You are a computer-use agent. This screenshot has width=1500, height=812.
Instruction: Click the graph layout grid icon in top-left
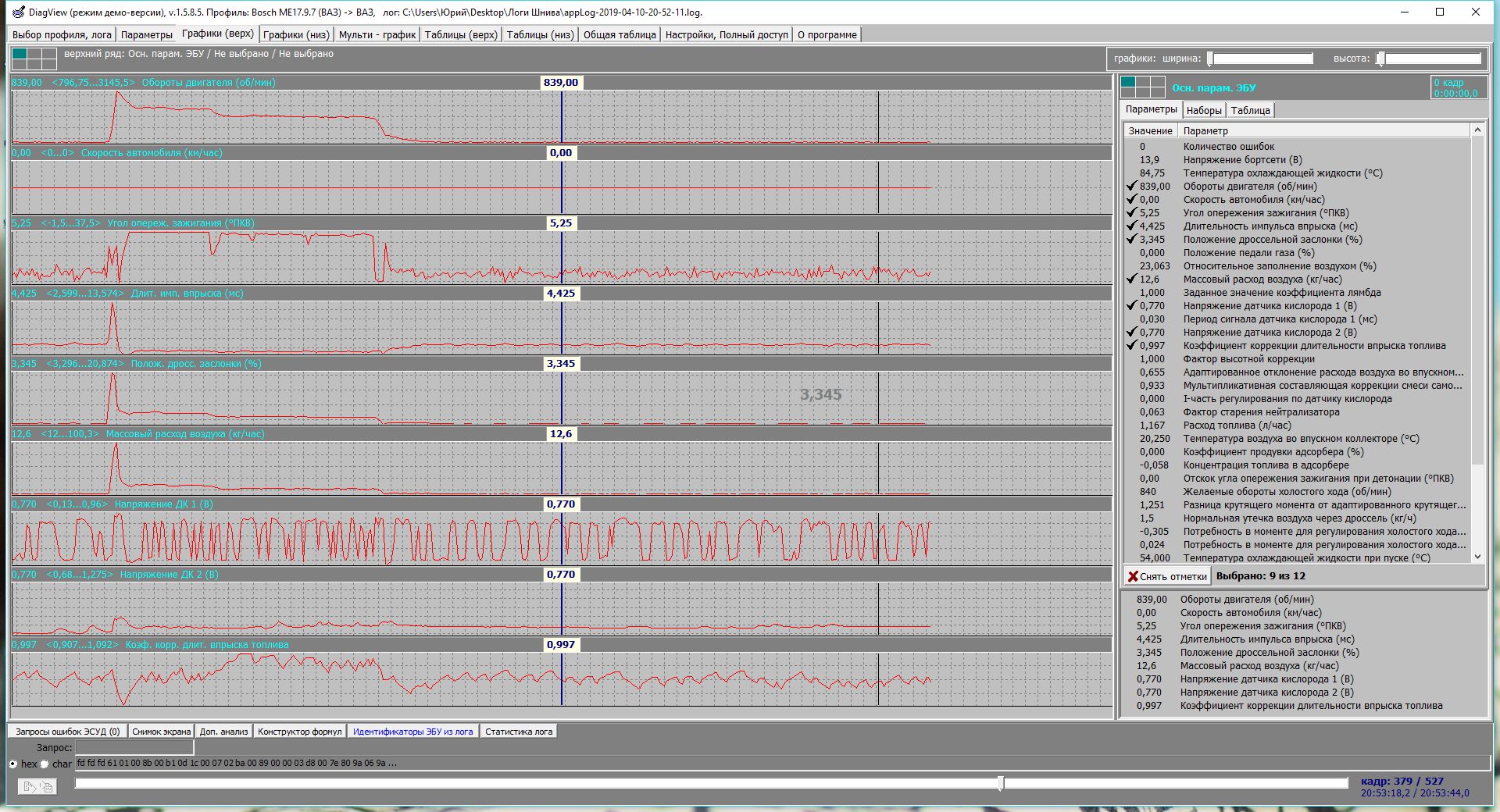point(34,59)
